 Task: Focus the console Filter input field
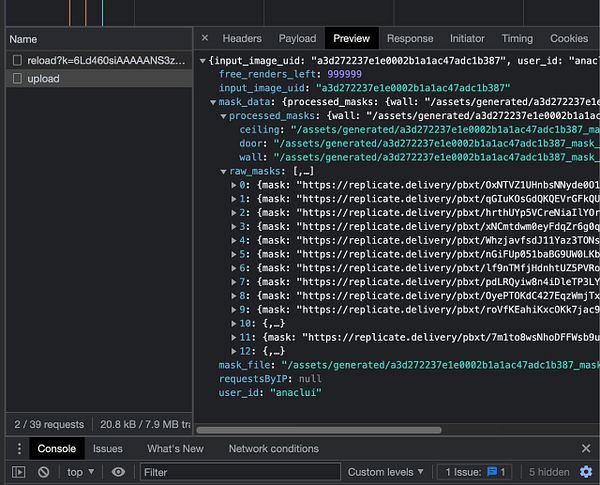point(238,472)
